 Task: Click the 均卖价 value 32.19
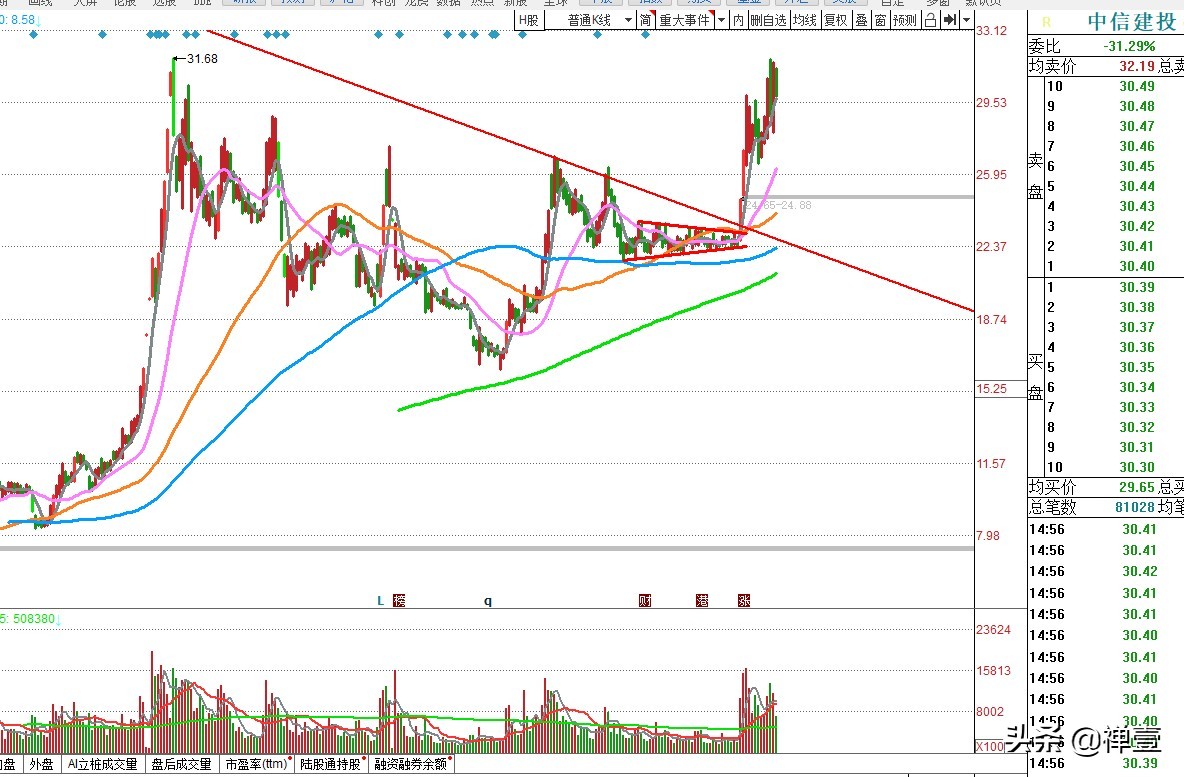(x=1136, y=66)
